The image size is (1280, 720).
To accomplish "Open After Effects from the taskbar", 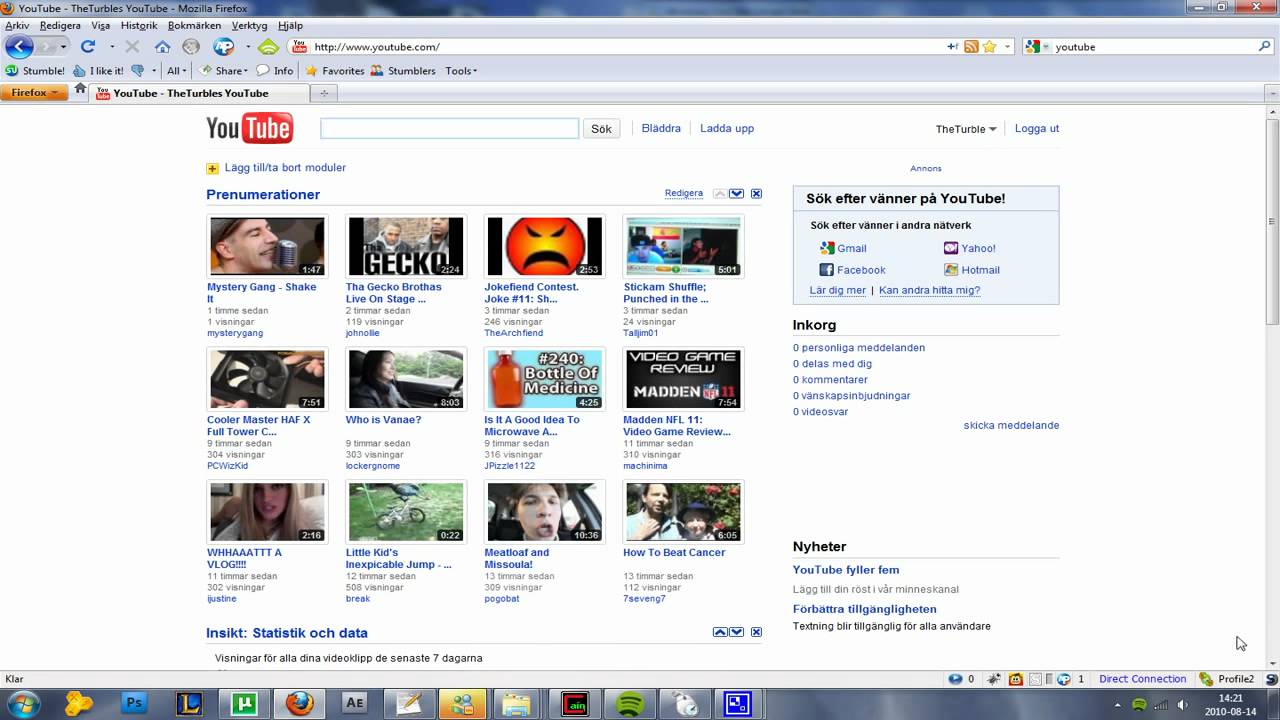I will [354, 703].
